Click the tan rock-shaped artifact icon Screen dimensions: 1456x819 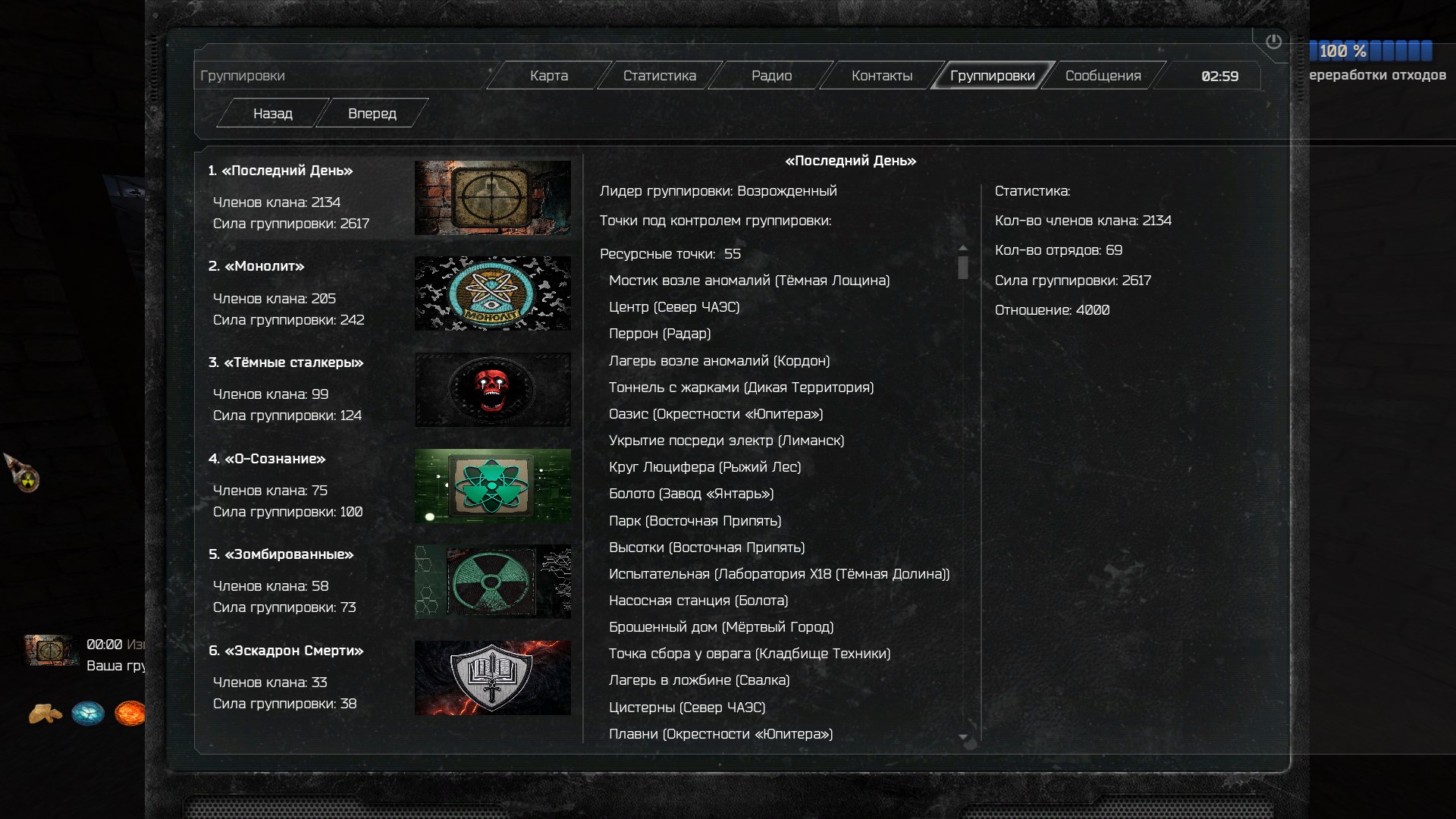45,714
